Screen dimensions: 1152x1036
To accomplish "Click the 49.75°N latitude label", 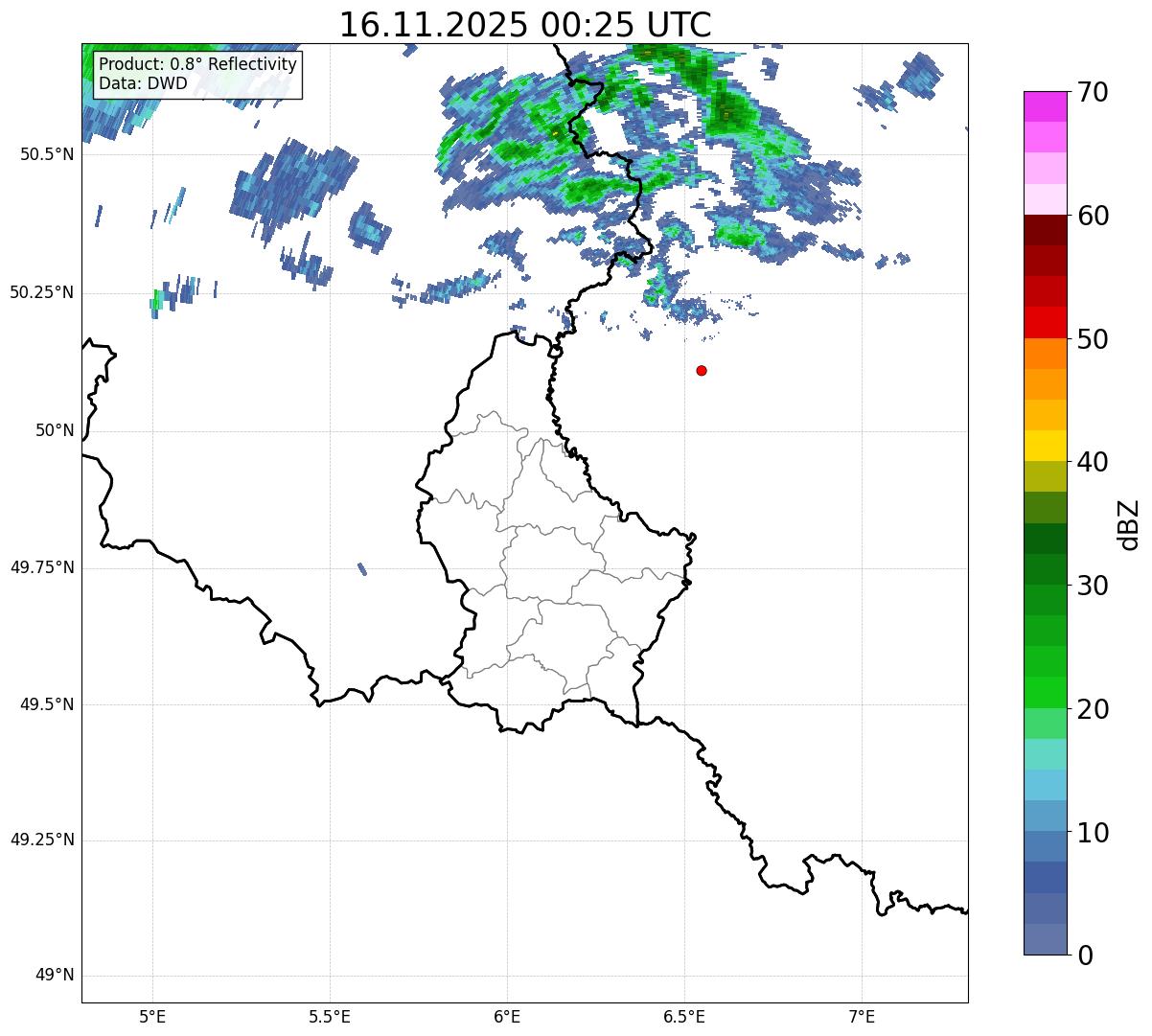I will [x=42, y=567].
